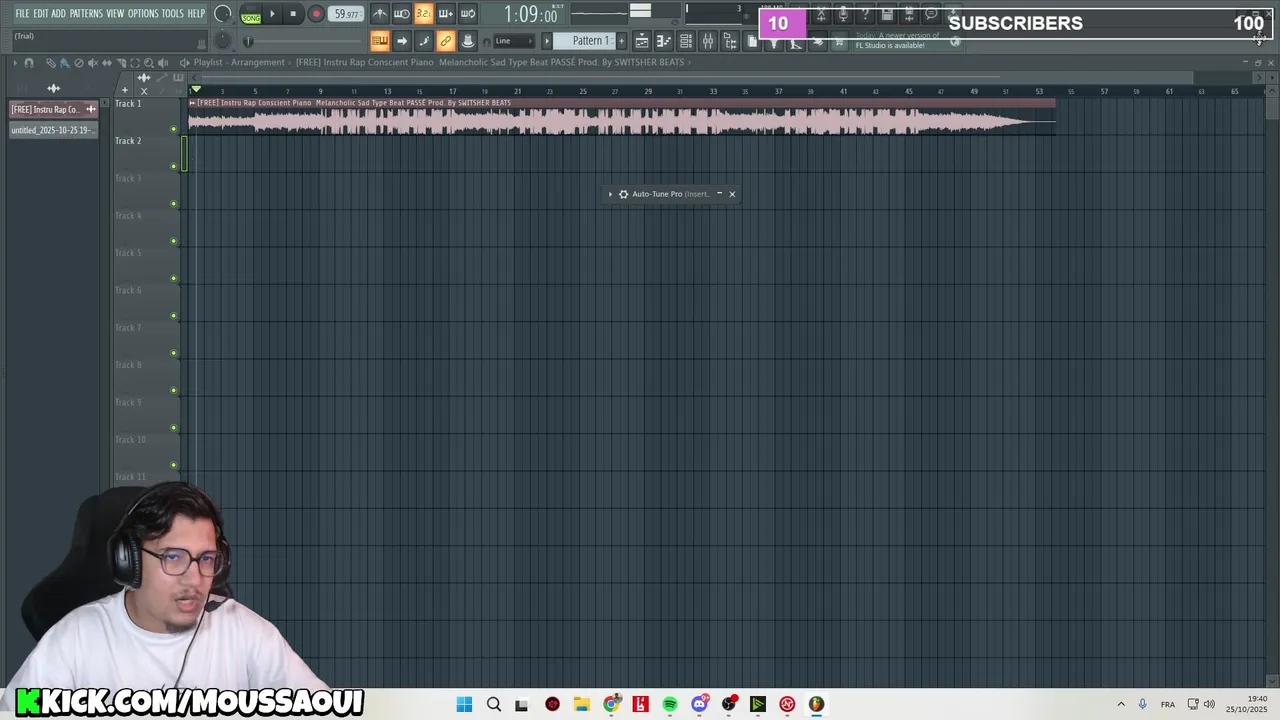This screenshot has width=1280, height=720.
Task: Switch Pat/Song mode toggle
Action: point(251,14)
